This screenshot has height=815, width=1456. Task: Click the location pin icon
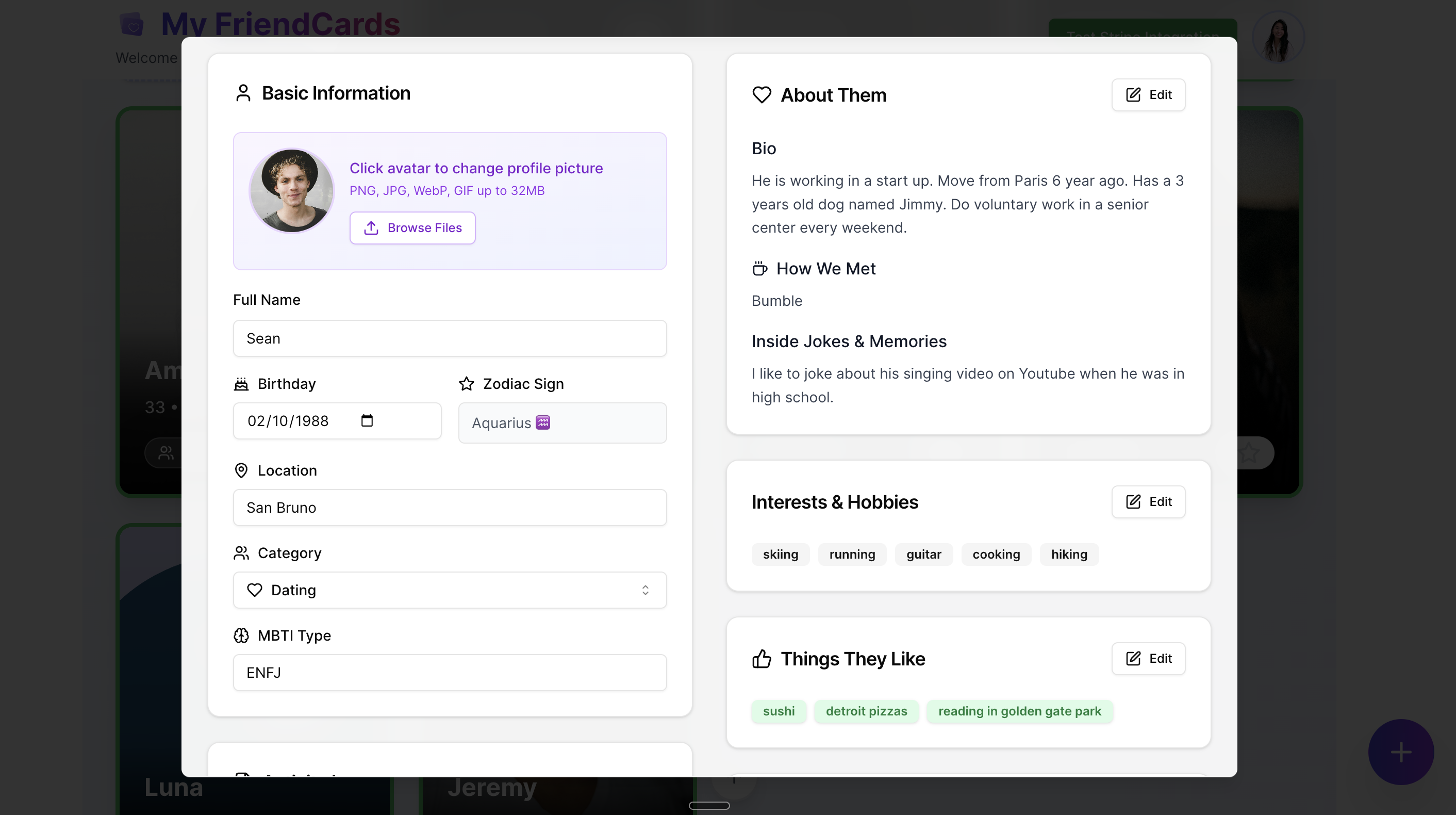click(241, 470)
